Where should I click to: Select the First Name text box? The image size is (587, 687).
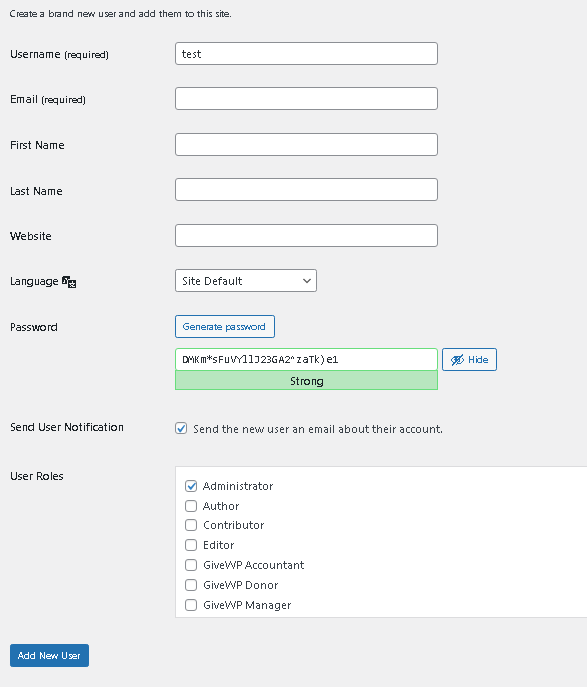pyautogui.click(x=306, y=145)
